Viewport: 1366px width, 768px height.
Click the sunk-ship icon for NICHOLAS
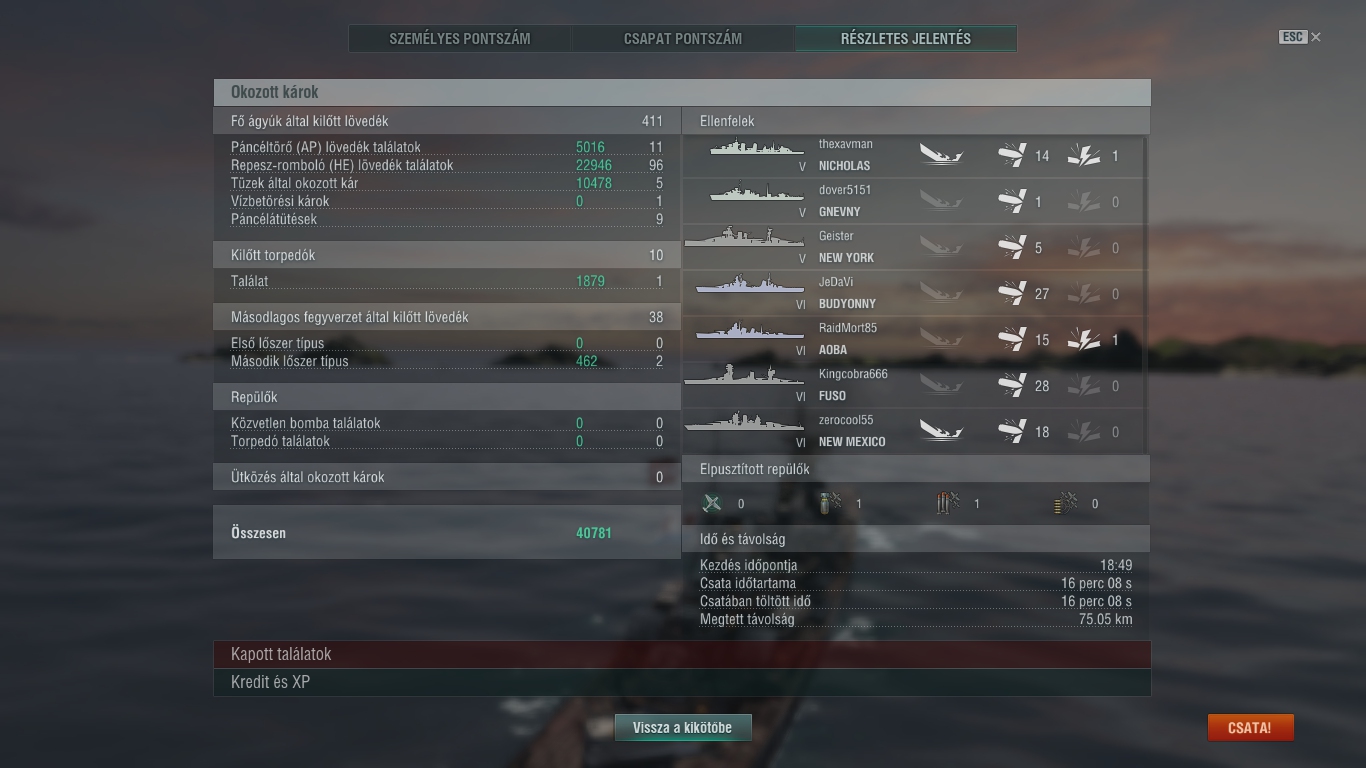(x=941, y=155)
